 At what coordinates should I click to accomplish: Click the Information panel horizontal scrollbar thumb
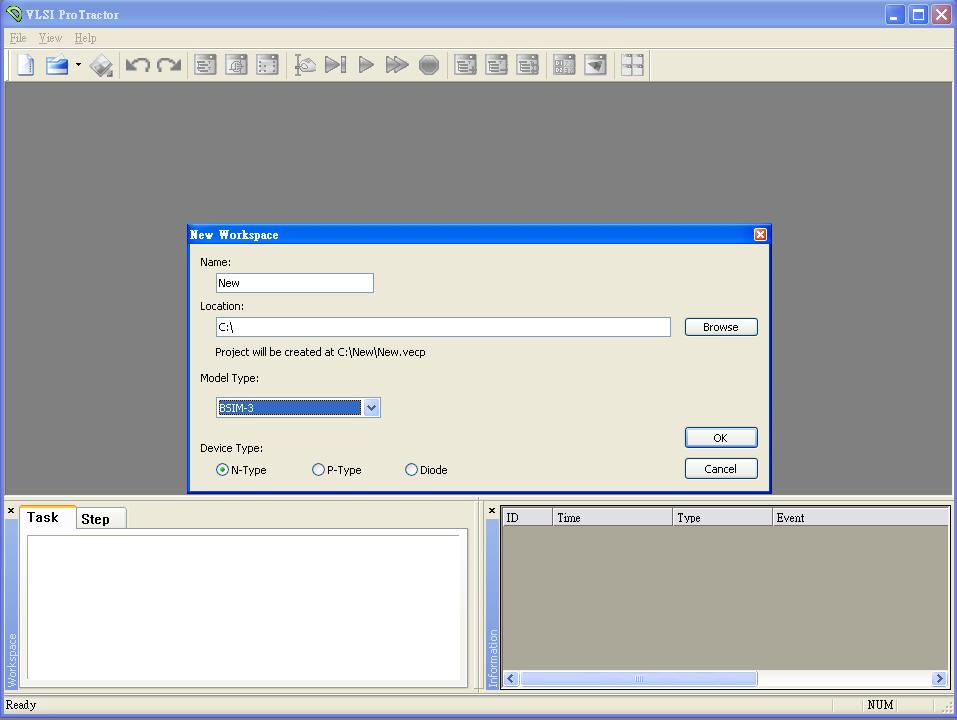pos(638,679)
